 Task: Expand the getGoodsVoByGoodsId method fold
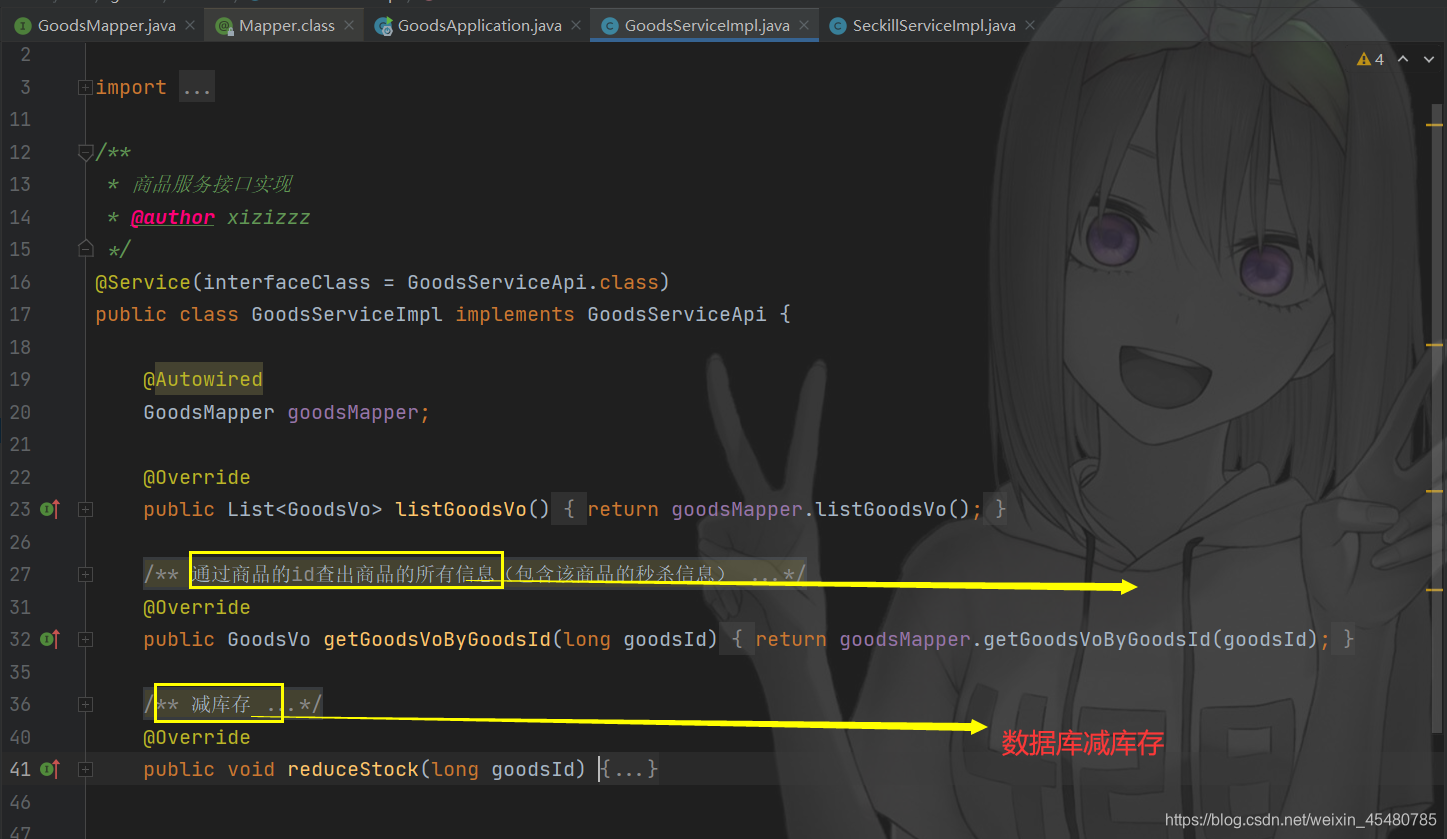85,640
